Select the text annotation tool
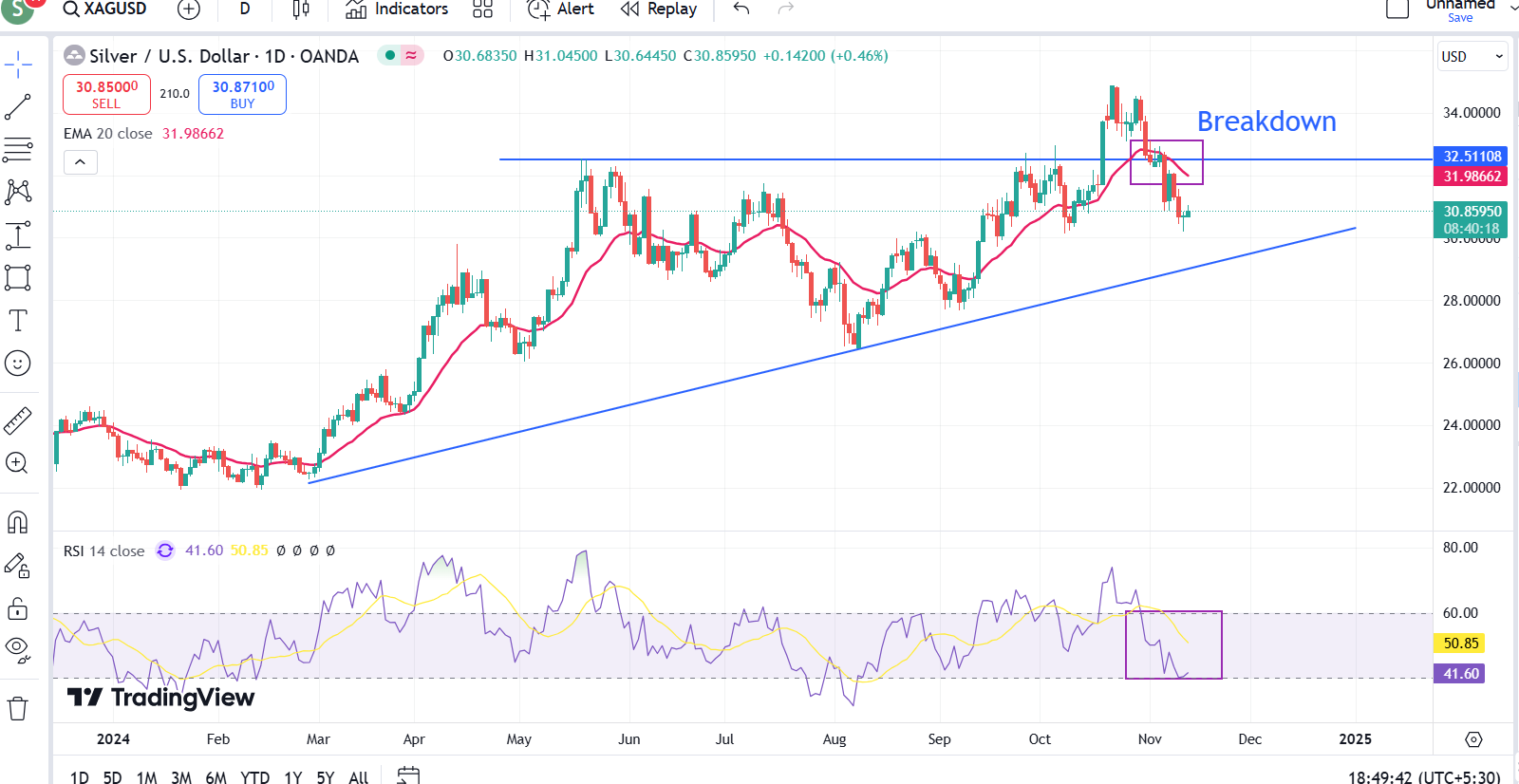The width and height of the screenshot is (1519, 784). tap(18, 321)
